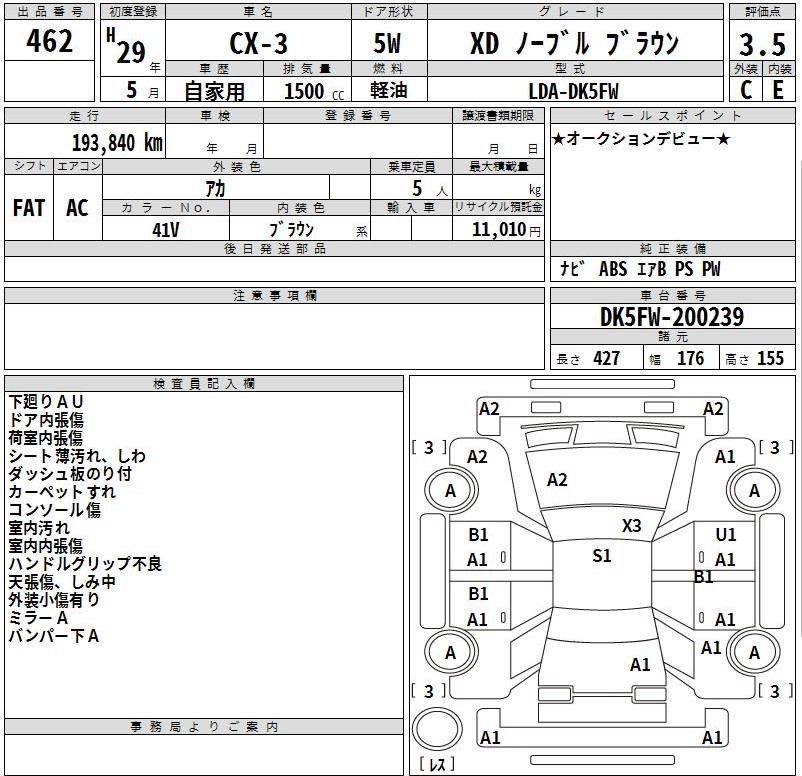Click the lot number 462
Image resolution: width=802 pixels, height=776 pixels.
(50, 40)
